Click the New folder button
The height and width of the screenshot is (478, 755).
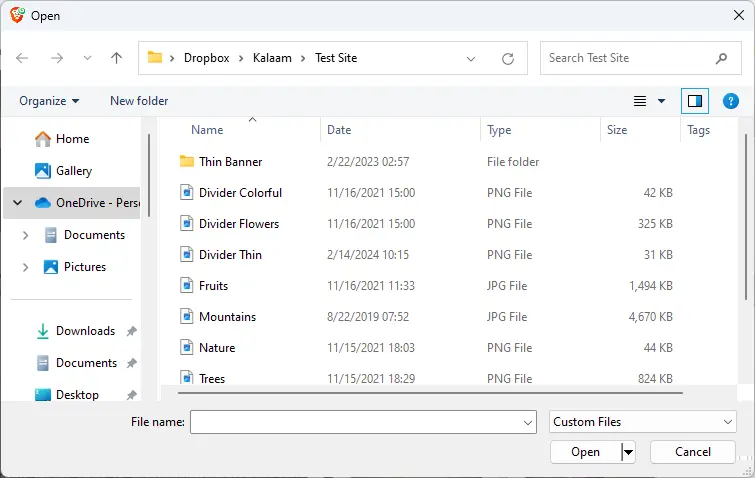pos(139,101)
